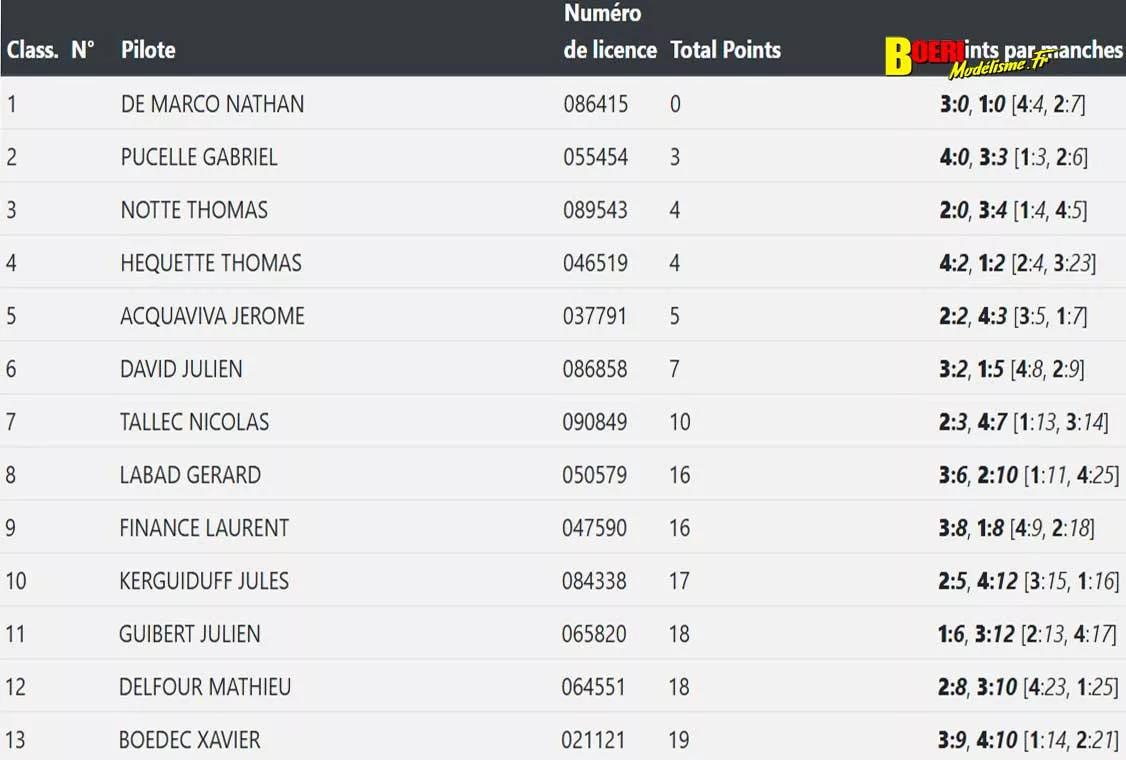Select GUIBERT JULIEN pilot name
The width and height of the screenshot is (1126, 760).
[x=190, y=634]
